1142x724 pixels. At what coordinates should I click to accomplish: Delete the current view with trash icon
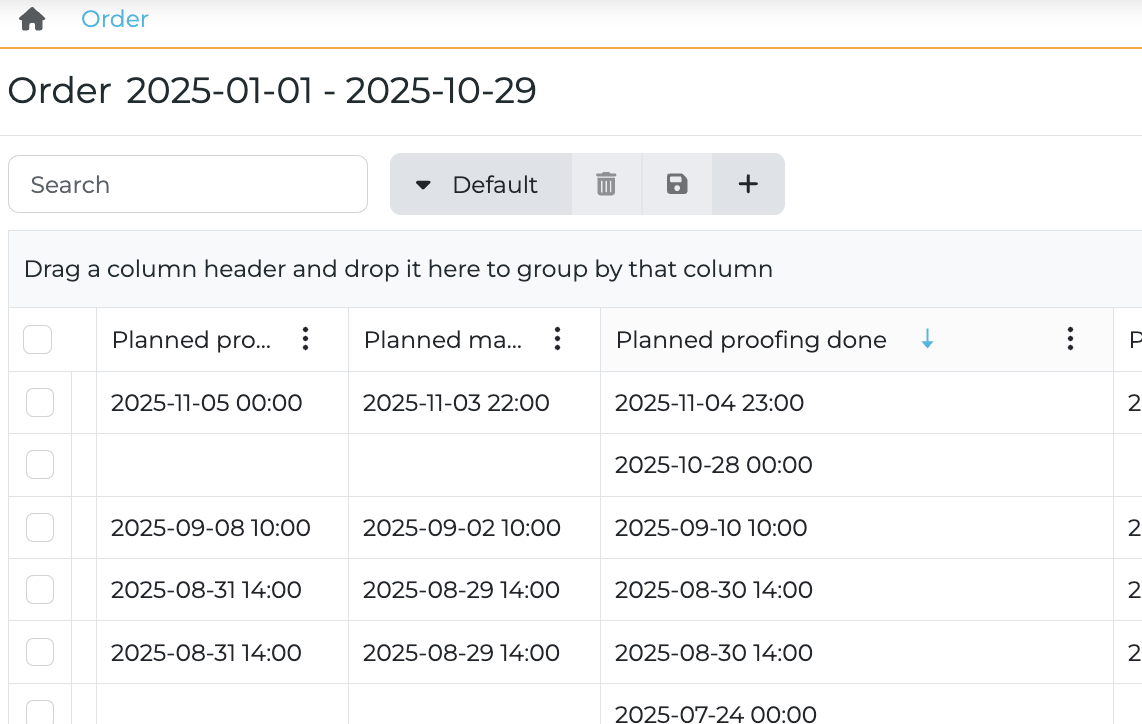click(x=606, y=184)
